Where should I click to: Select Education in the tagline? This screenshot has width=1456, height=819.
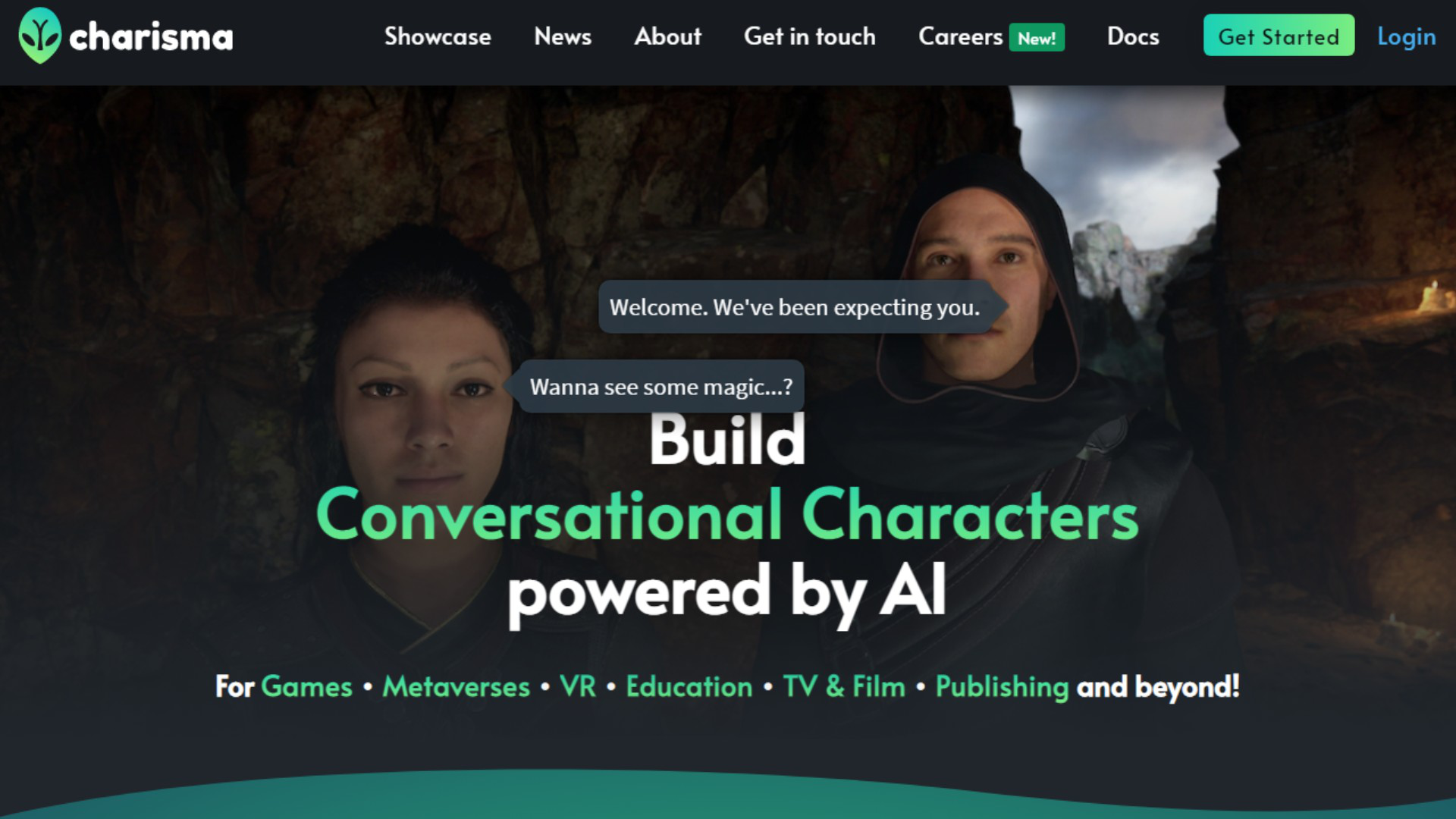[689, 687]
